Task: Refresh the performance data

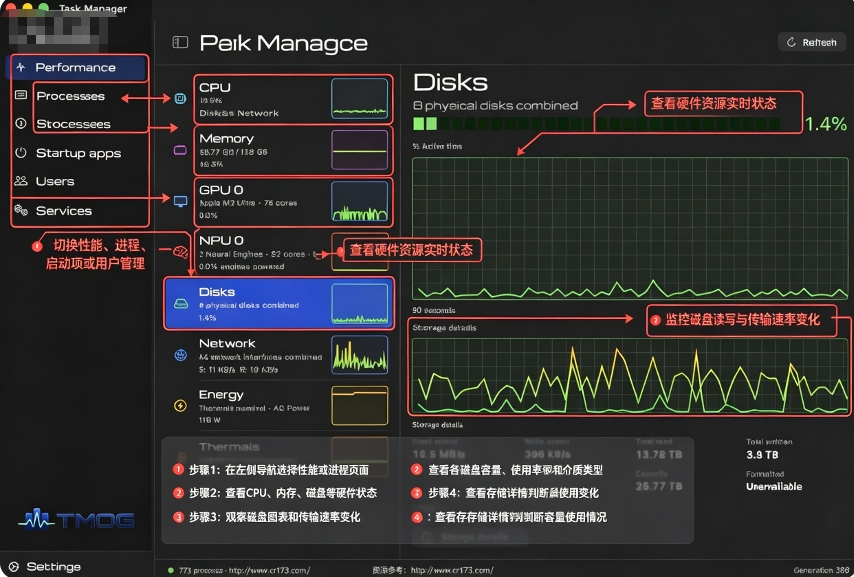Action: (x=812, y=42)
